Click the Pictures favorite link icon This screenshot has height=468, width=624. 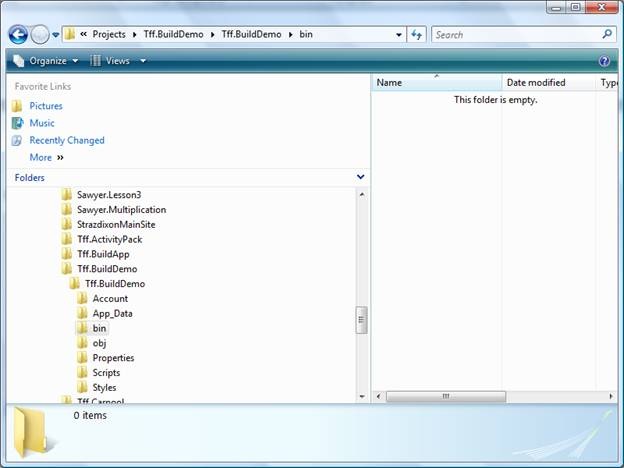tap(17, 106)
